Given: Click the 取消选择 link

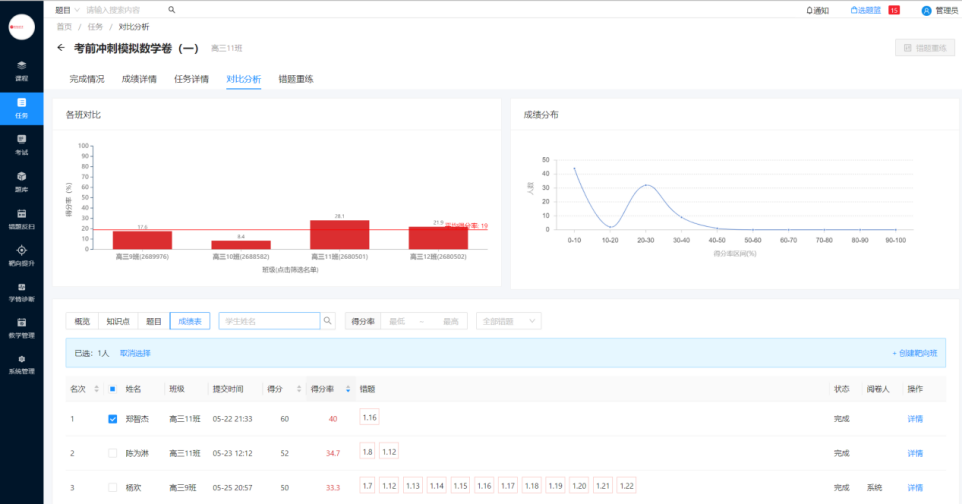Looking at the screenshot, I should coord(135,354).
